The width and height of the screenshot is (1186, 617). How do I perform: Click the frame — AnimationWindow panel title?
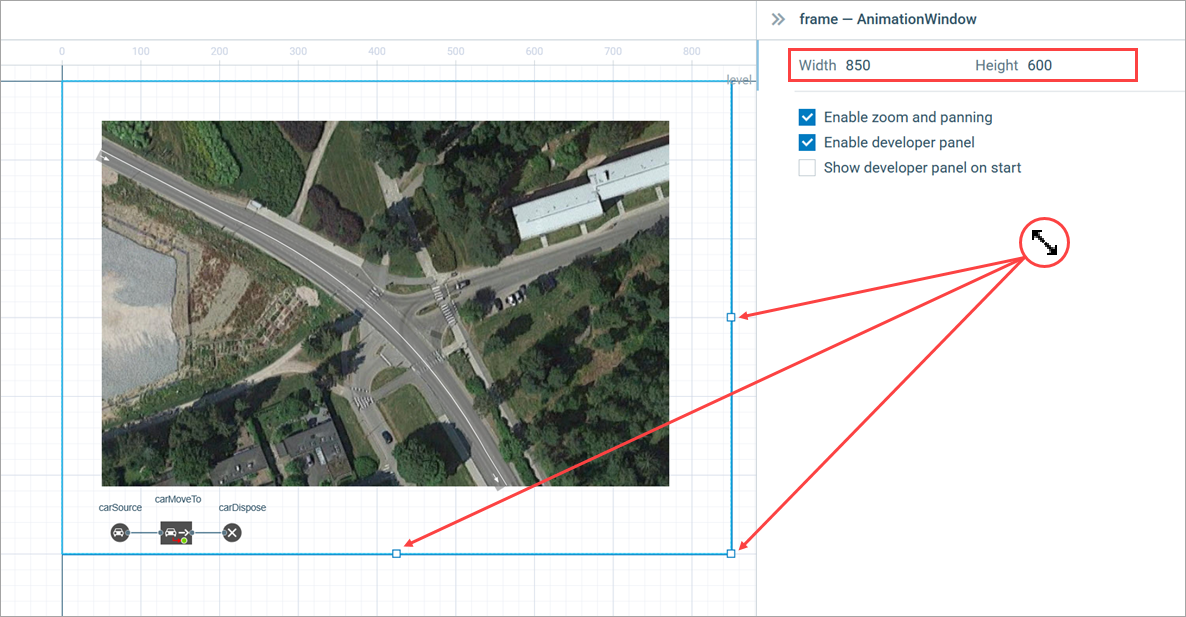888,19
